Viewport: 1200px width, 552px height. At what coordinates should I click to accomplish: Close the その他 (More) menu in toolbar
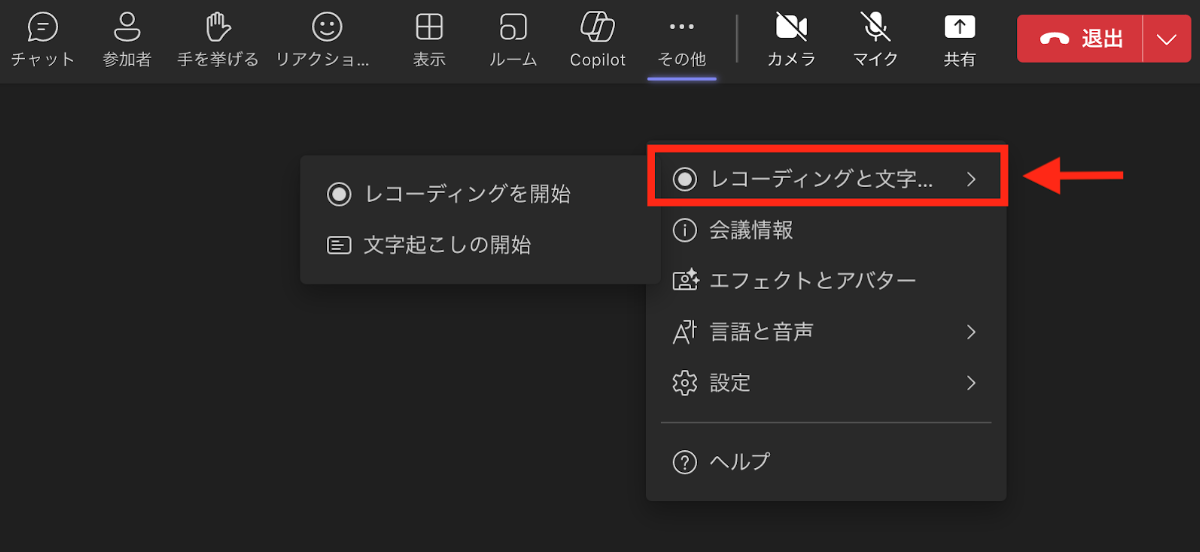(x=681, y=40)
